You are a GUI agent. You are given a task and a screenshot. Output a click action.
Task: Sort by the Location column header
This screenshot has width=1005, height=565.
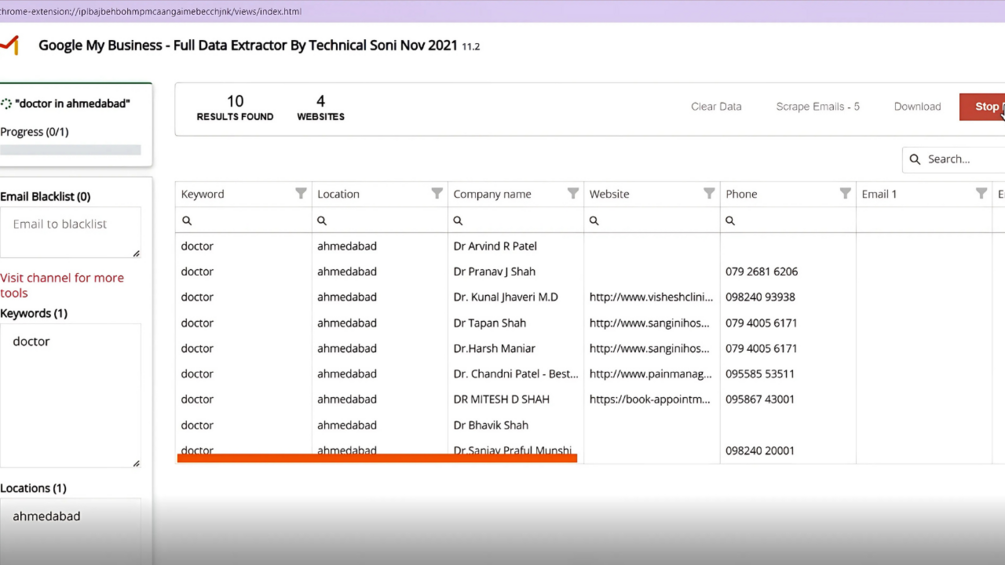click(x=338, y=194)
